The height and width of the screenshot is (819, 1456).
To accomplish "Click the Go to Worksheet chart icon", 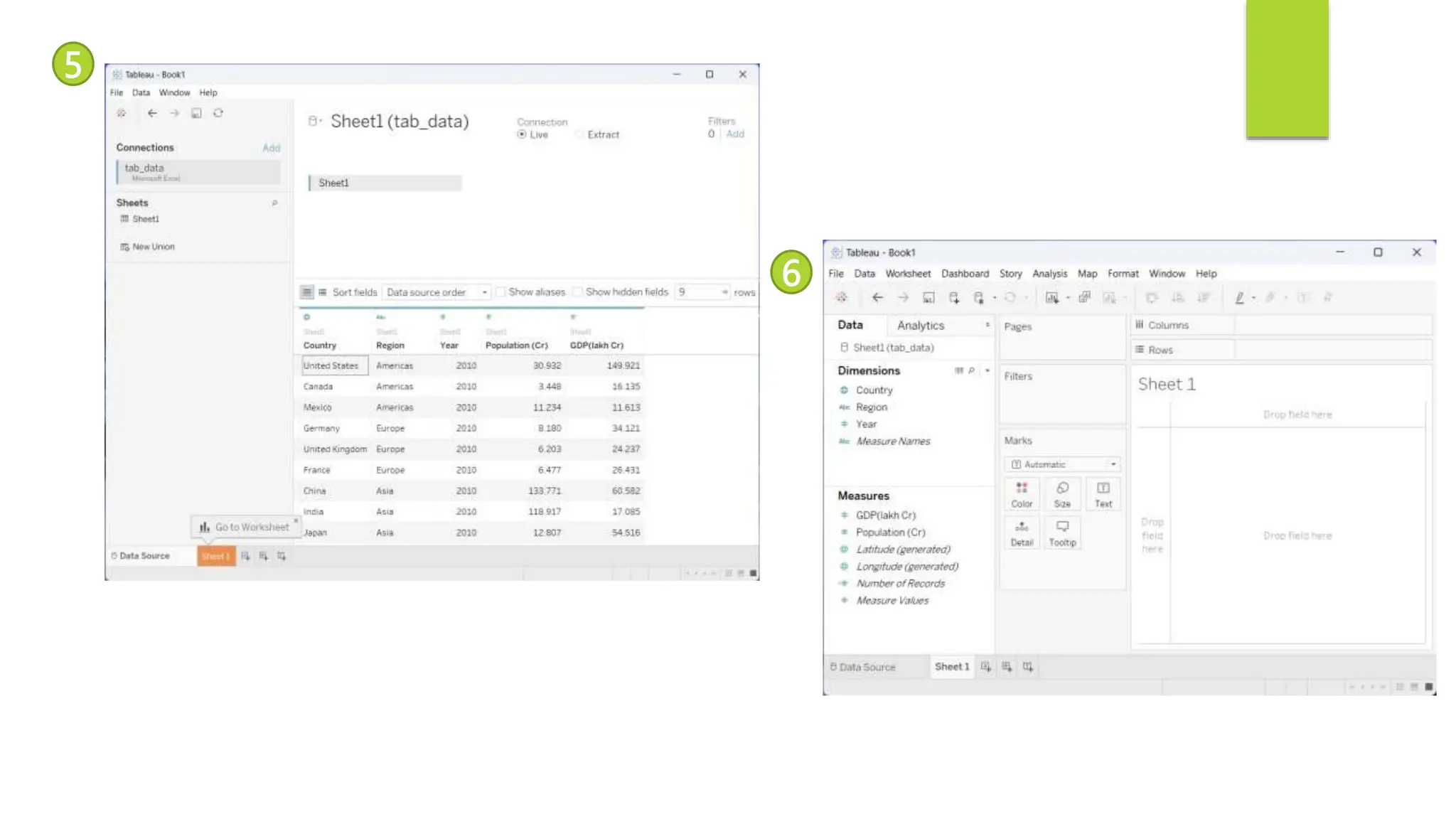I will point(205,527).
